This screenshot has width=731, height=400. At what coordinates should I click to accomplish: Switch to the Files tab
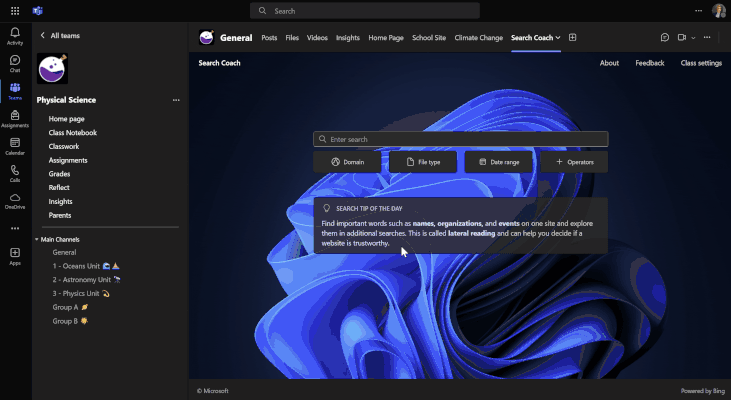coord(292,38)
